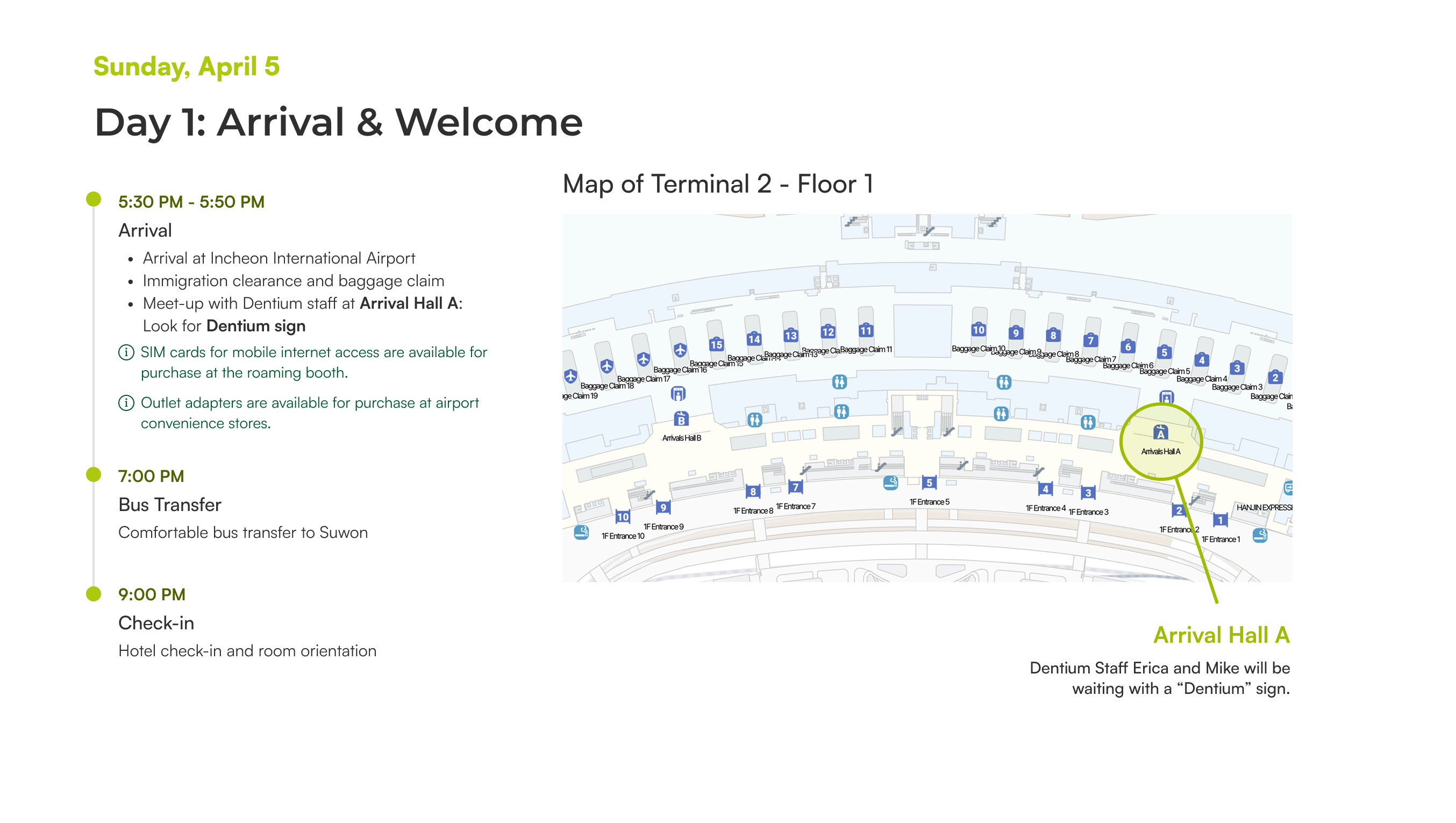This screenshot has height=823, width=1456.
Task: Click smoking area icon near Entrance 5
Action: point(891,483)
